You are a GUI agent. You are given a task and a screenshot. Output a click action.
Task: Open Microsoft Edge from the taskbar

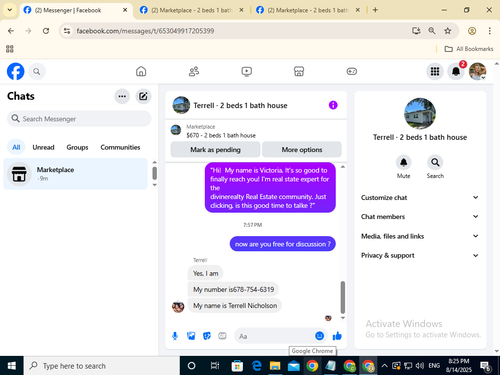pyautogui.click(x=256, y=366)
